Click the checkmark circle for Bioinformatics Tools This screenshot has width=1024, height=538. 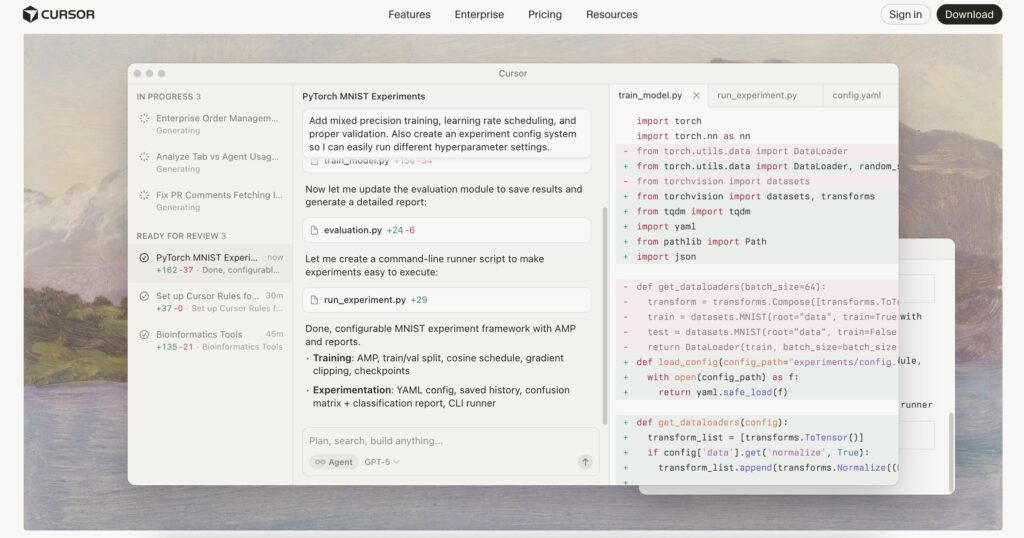pyautogui.click(x=144, y=334)
